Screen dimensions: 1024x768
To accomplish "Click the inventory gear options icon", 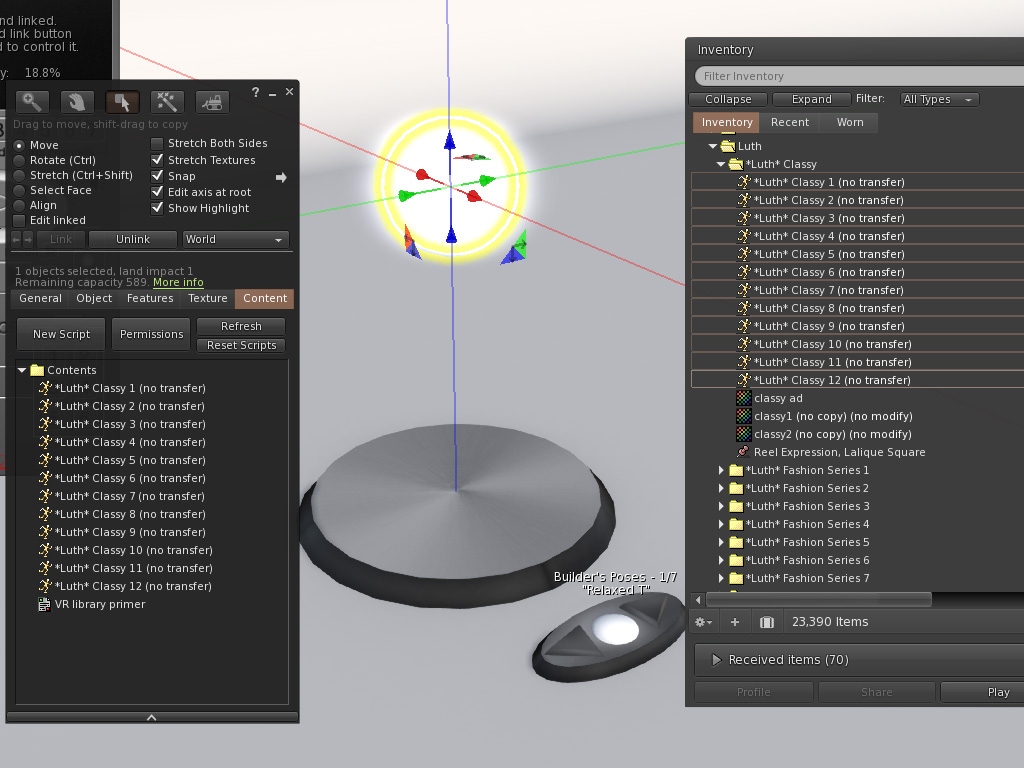I will (703, 622).
